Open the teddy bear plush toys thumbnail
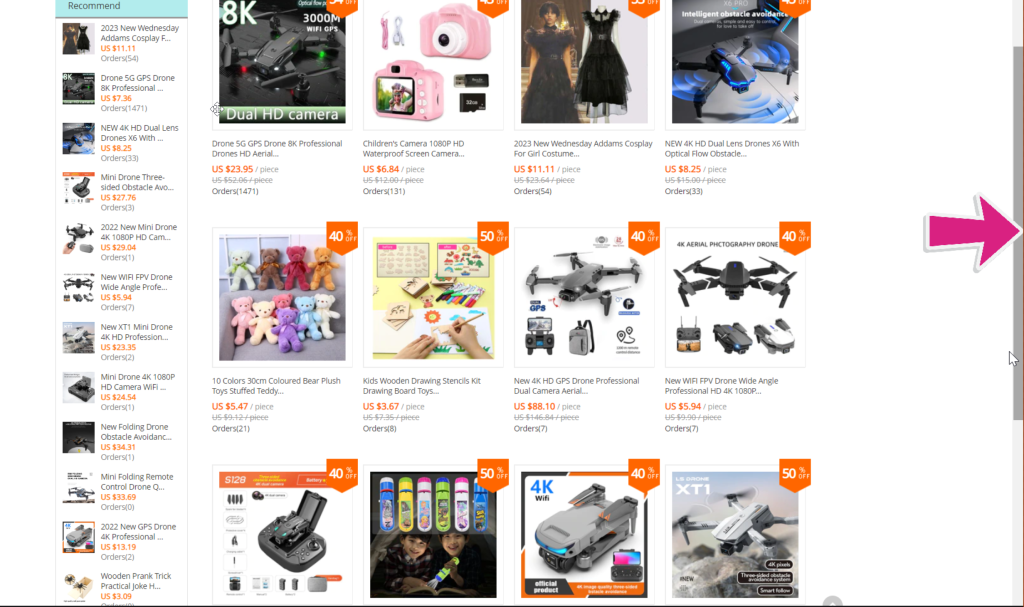 click(282, 297)
